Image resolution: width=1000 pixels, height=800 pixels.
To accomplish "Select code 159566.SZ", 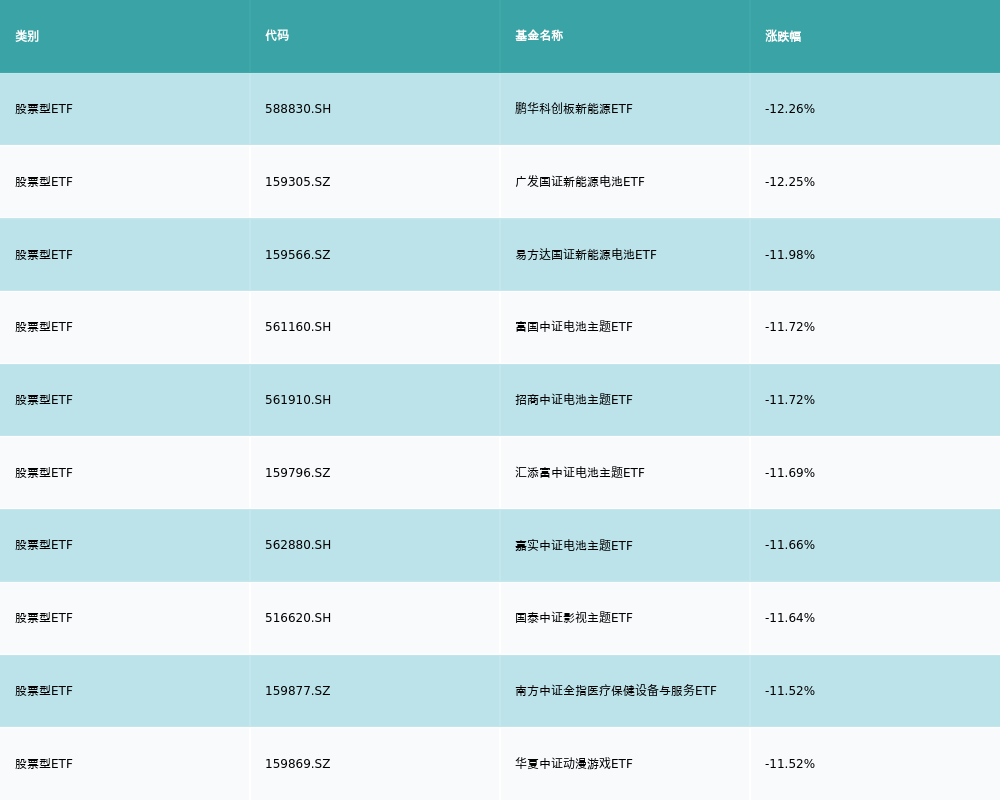I will click(298, 255).
